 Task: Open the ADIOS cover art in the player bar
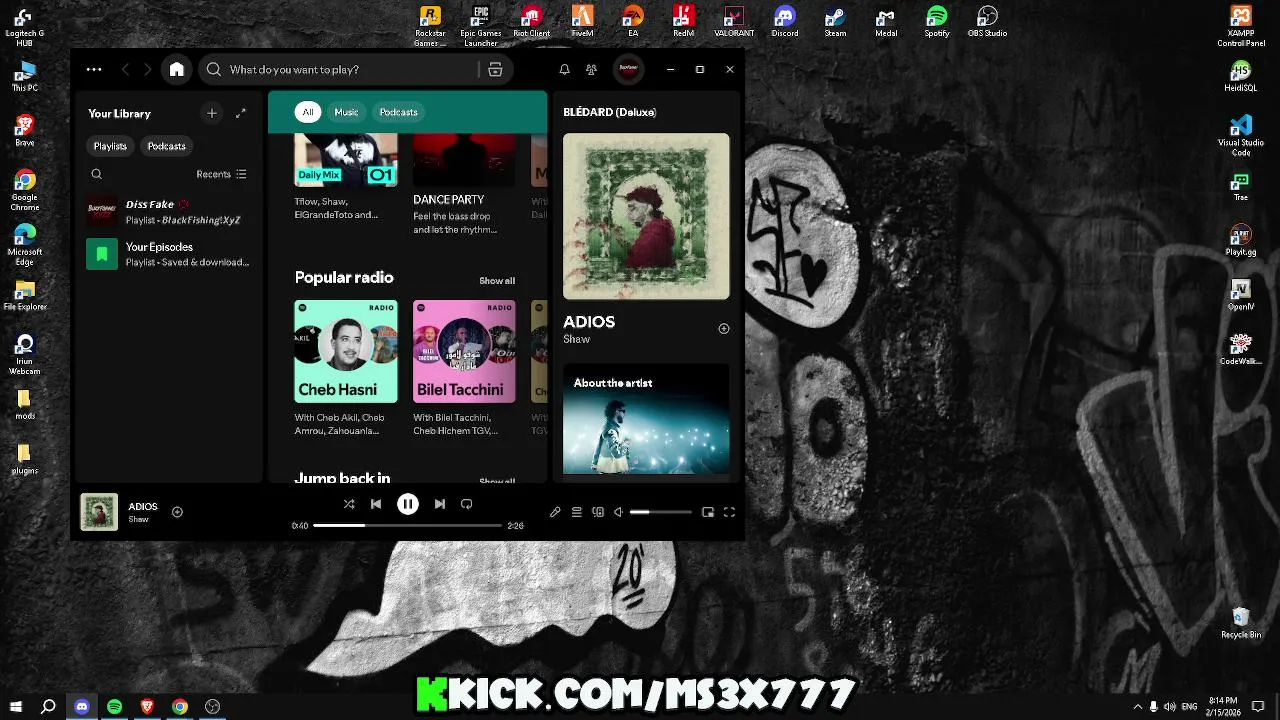(x=99, y=512)
